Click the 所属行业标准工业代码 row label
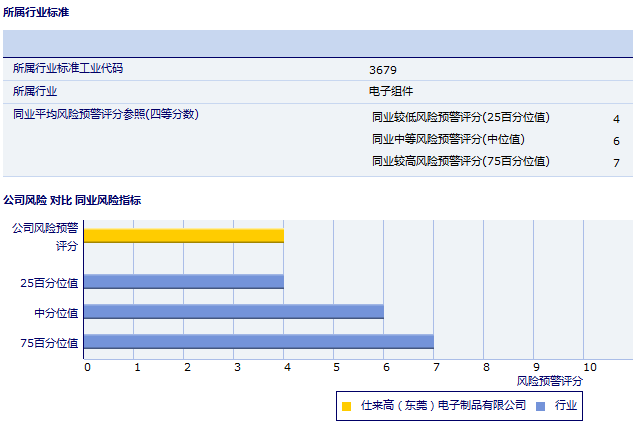 [68, 68]
